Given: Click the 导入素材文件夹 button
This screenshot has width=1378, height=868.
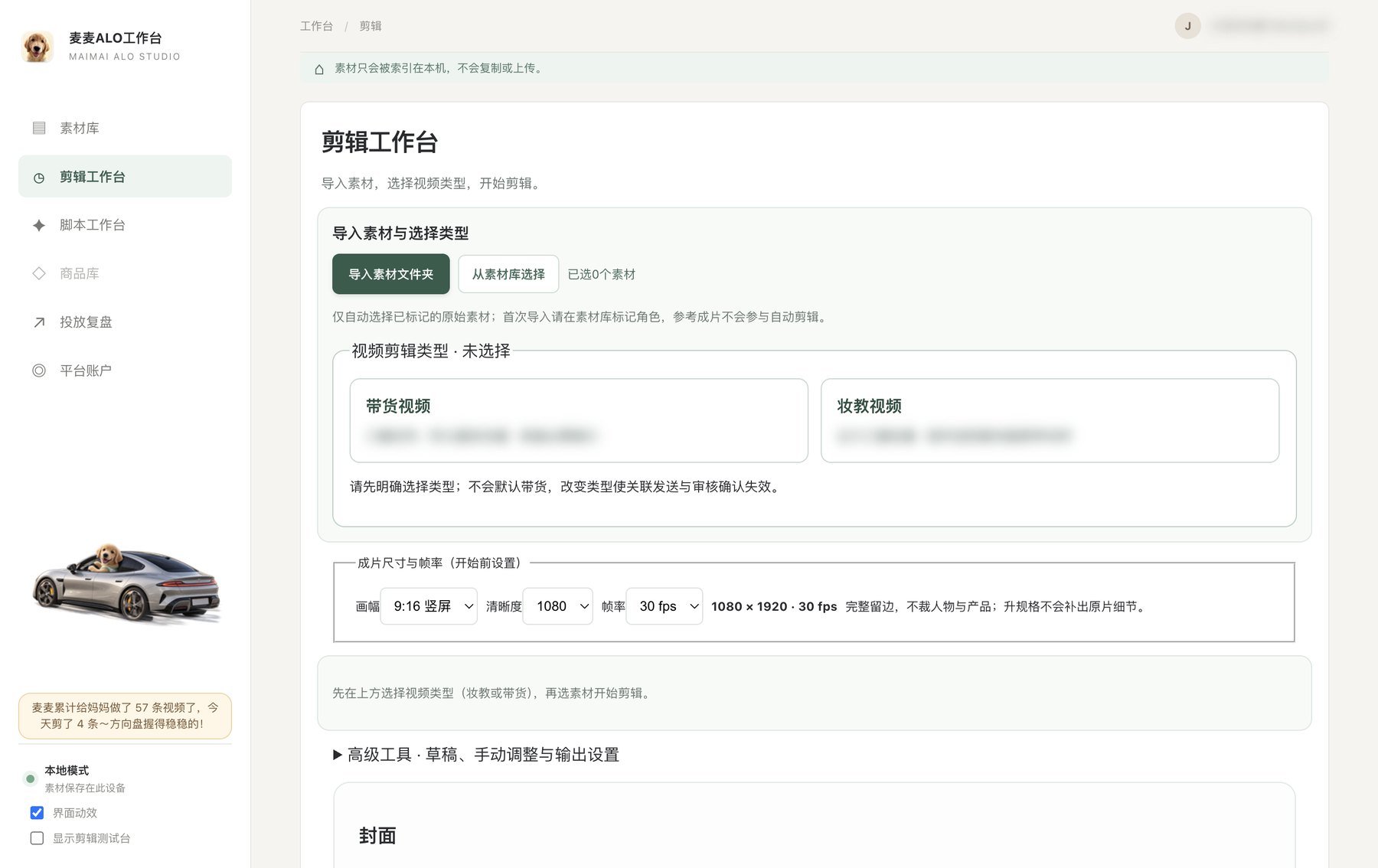Looking at the screenshot, I should (x=391, y=274).
